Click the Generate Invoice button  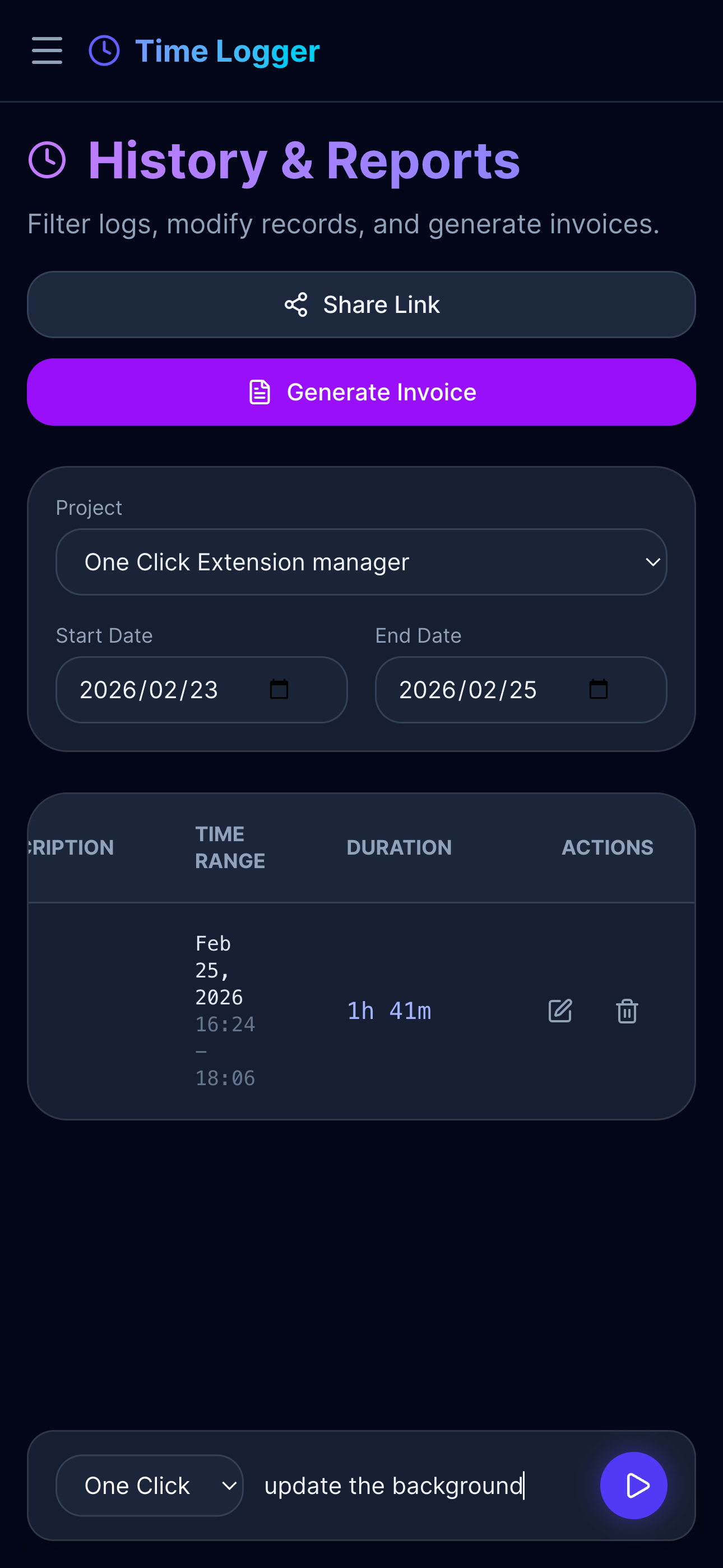coord(361,391)
